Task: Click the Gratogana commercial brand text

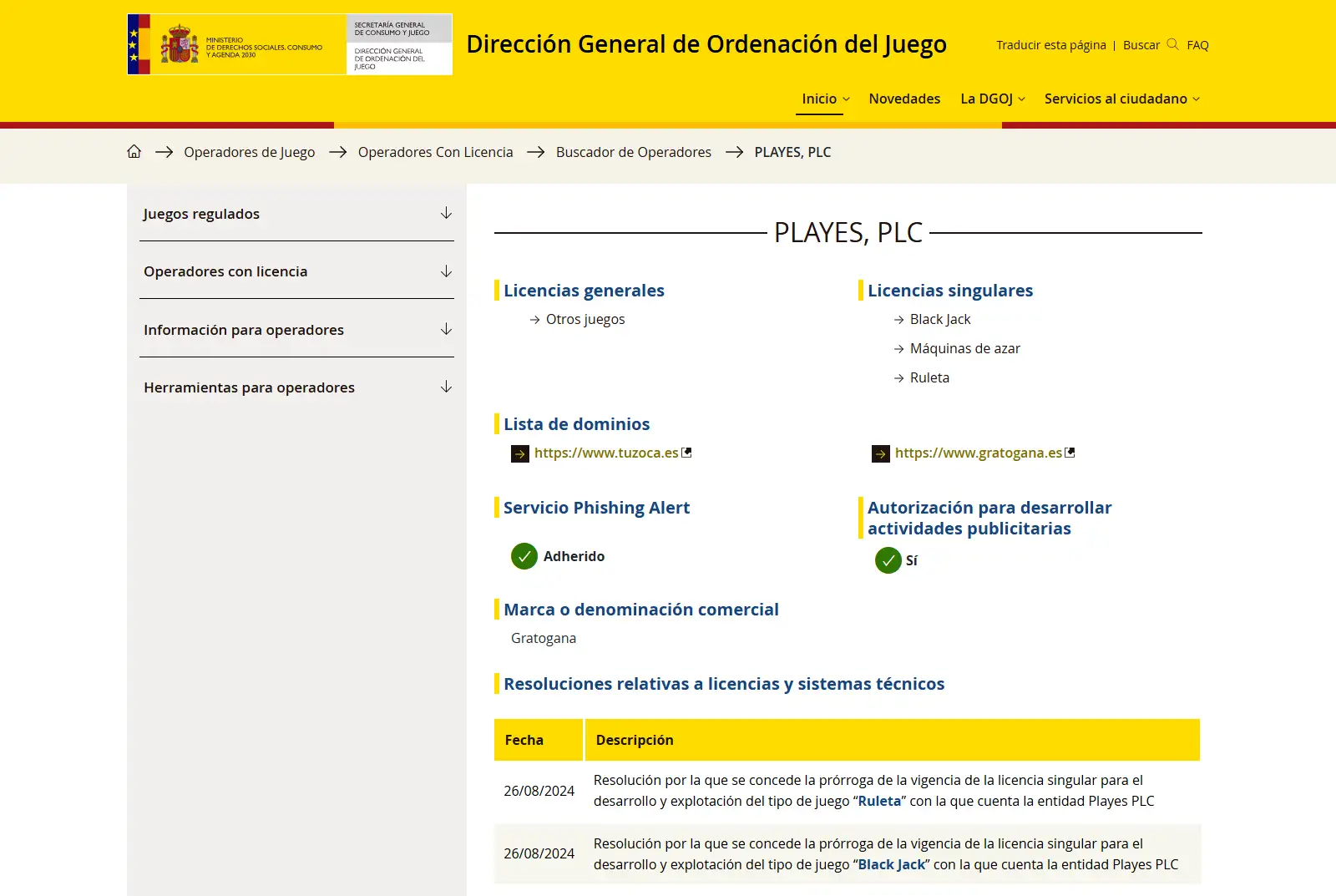Action: [x=544, y=638]
